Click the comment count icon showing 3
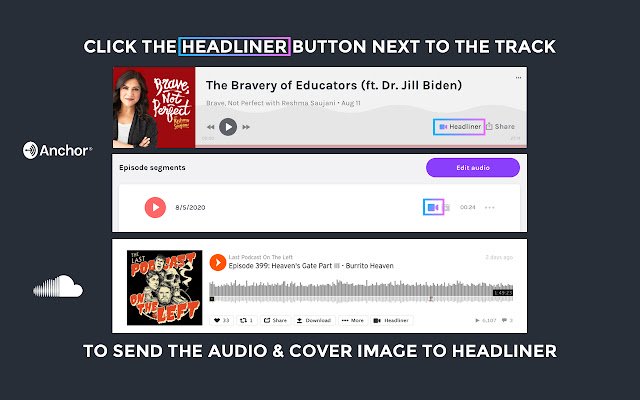Screen dimensions: 640x400 click(507, 320)
